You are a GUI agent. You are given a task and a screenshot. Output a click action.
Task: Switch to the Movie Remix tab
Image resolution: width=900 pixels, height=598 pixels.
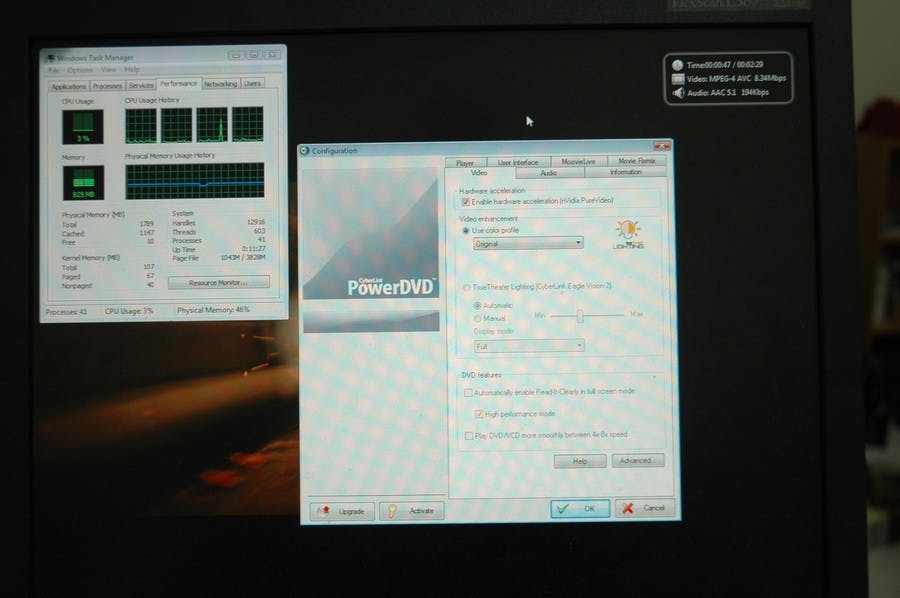click(637, 161)
